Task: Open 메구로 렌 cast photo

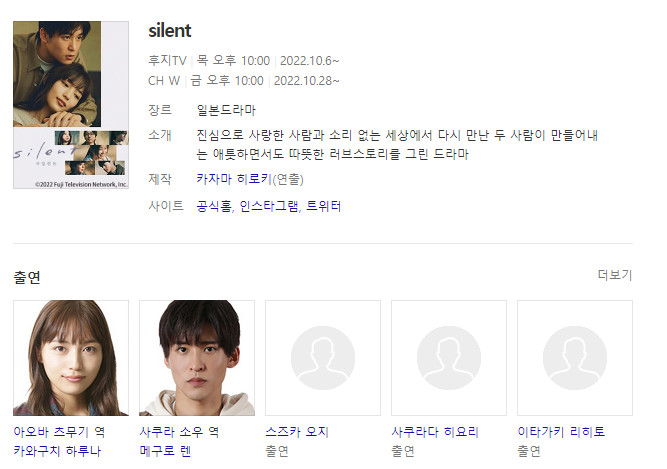Action: pyautogui.click(x=197, y=358)
